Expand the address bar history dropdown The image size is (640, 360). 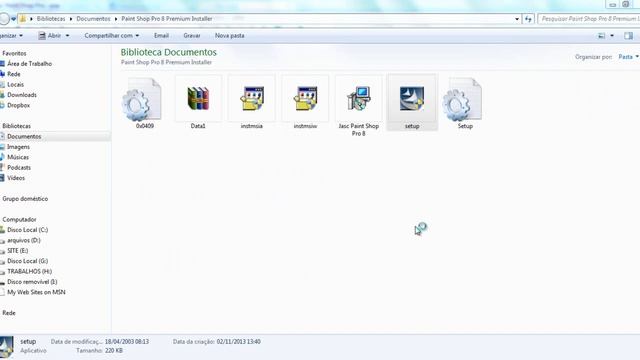click(517, 19)
